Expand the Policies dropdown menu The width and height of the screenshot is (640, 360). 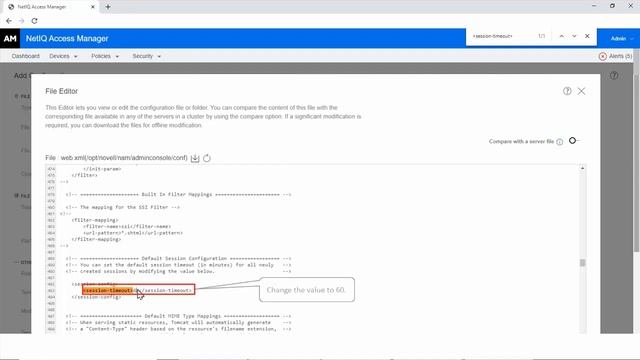[105, 56]
